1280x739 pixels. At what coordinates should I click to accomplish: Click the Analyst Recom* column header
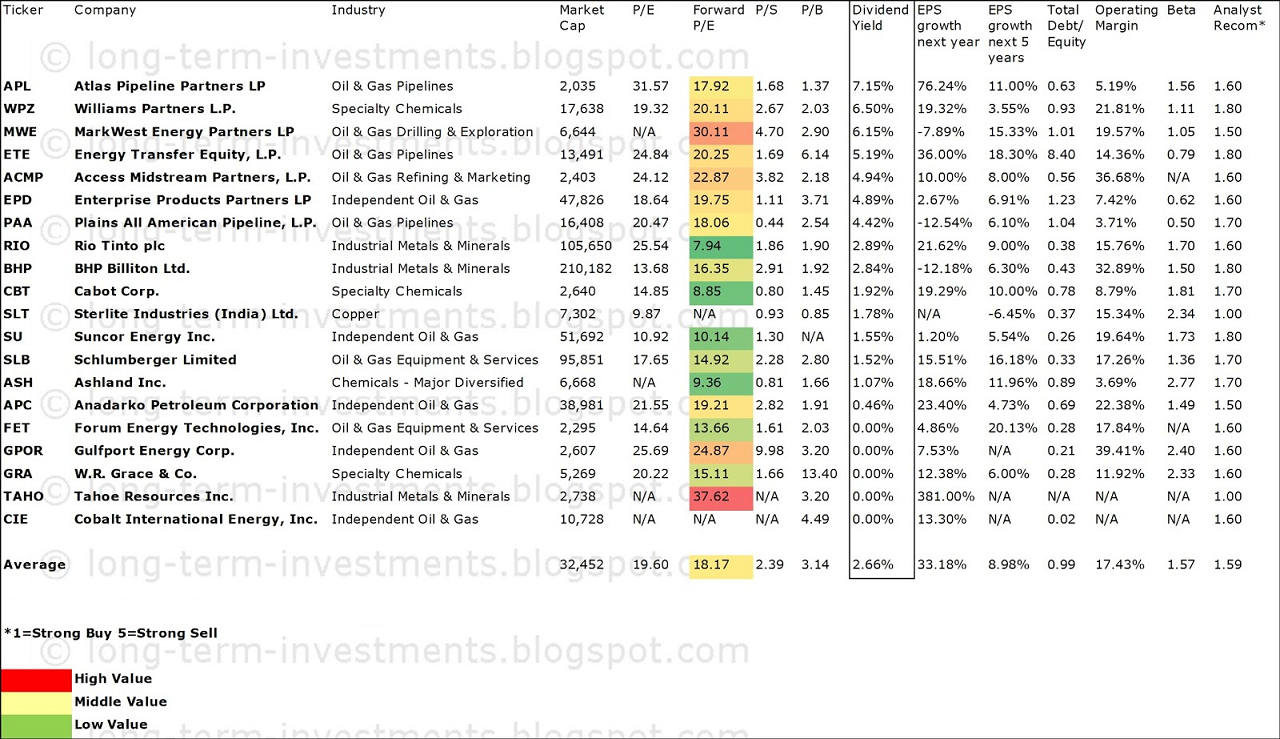1239,18
